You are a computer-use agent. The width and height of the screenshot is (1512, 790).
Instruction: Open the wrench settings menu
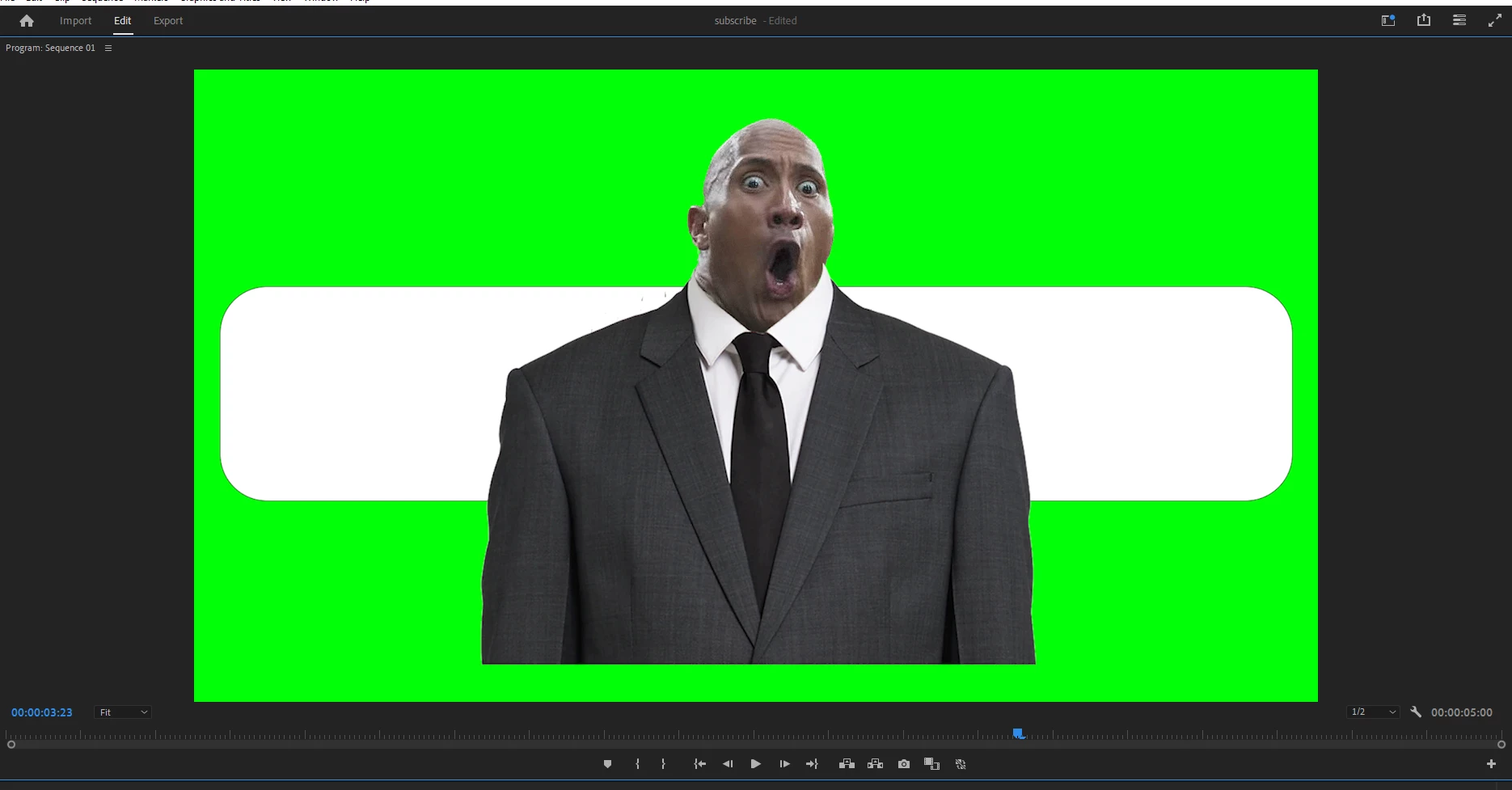tap(1416, 712)
